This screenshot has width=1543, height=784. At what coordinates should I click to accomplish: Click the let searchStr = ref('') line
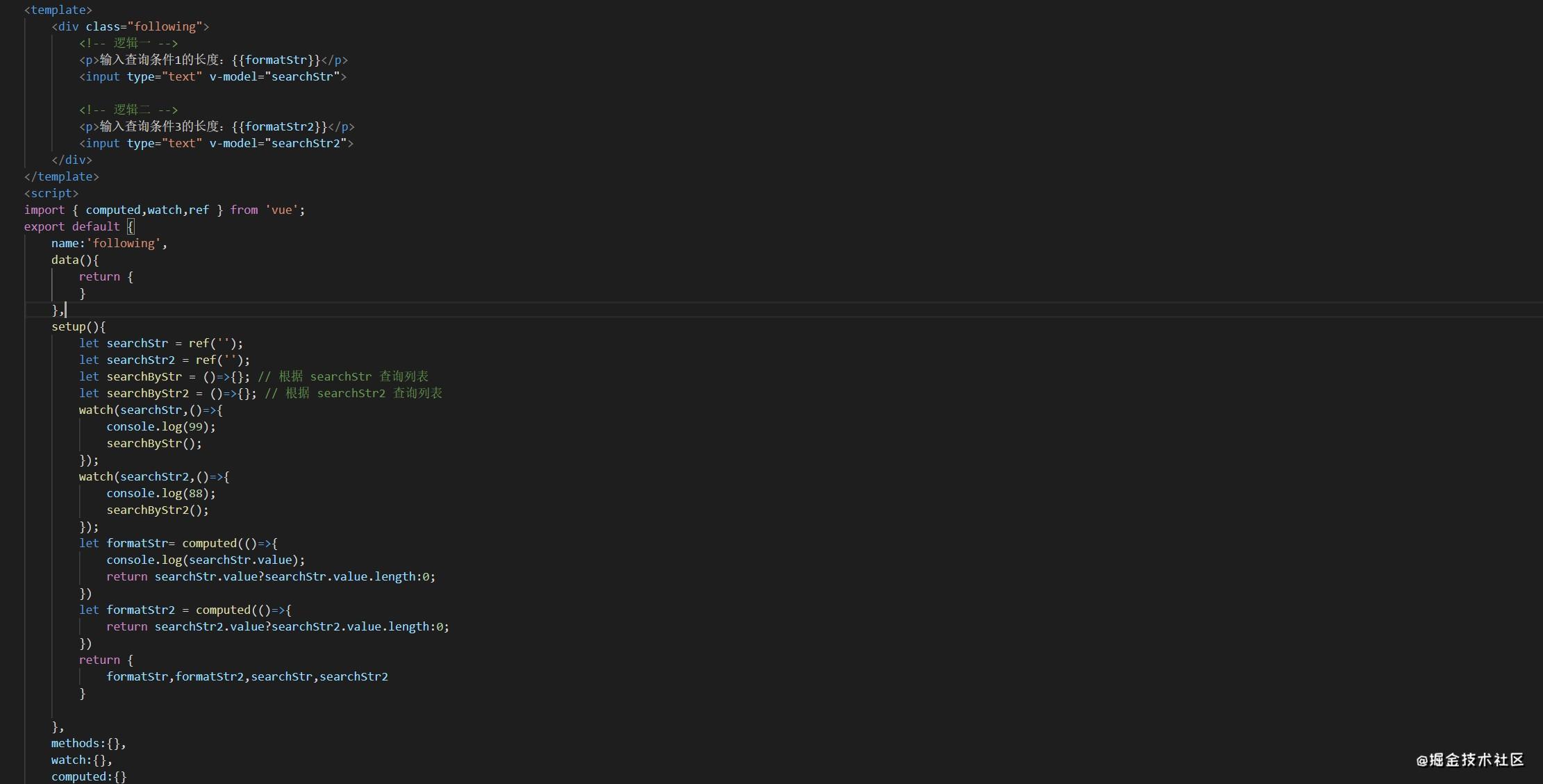161,343
